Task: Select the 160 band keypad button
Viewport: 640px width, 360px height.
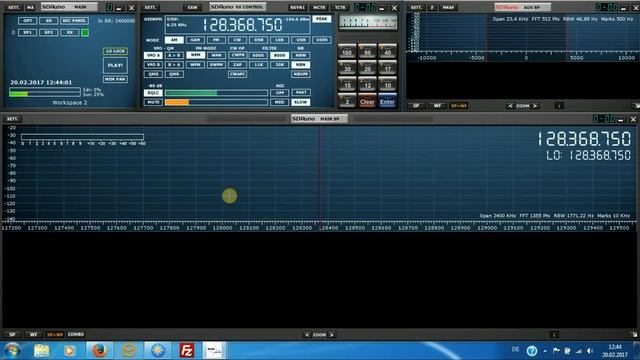Action: point(347,51)
